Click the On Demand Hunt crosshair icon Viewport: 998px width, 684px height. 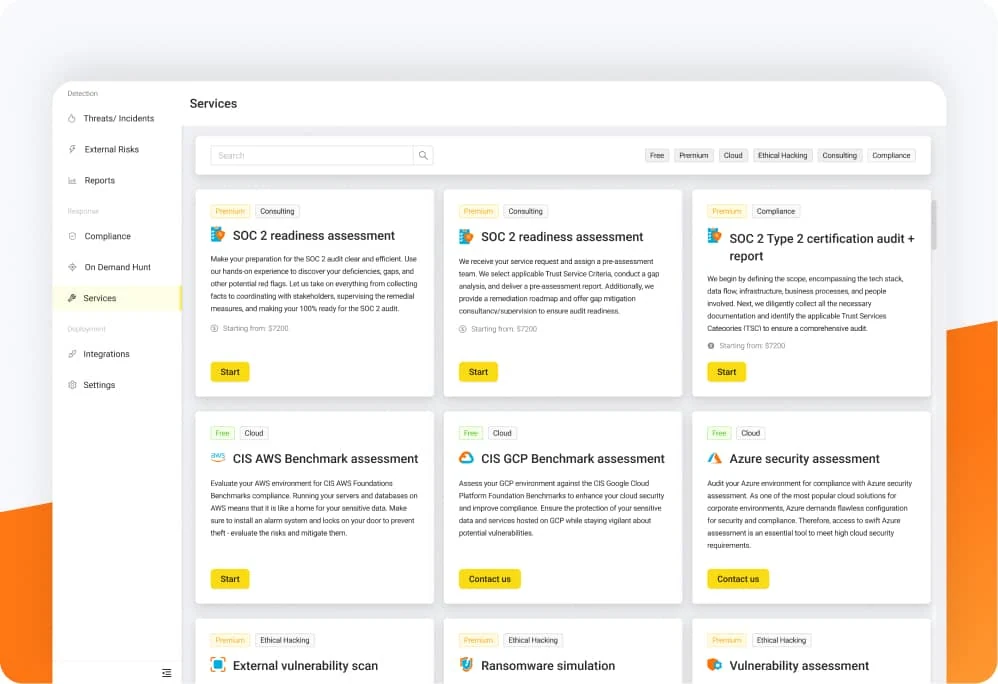coord(72,267)
